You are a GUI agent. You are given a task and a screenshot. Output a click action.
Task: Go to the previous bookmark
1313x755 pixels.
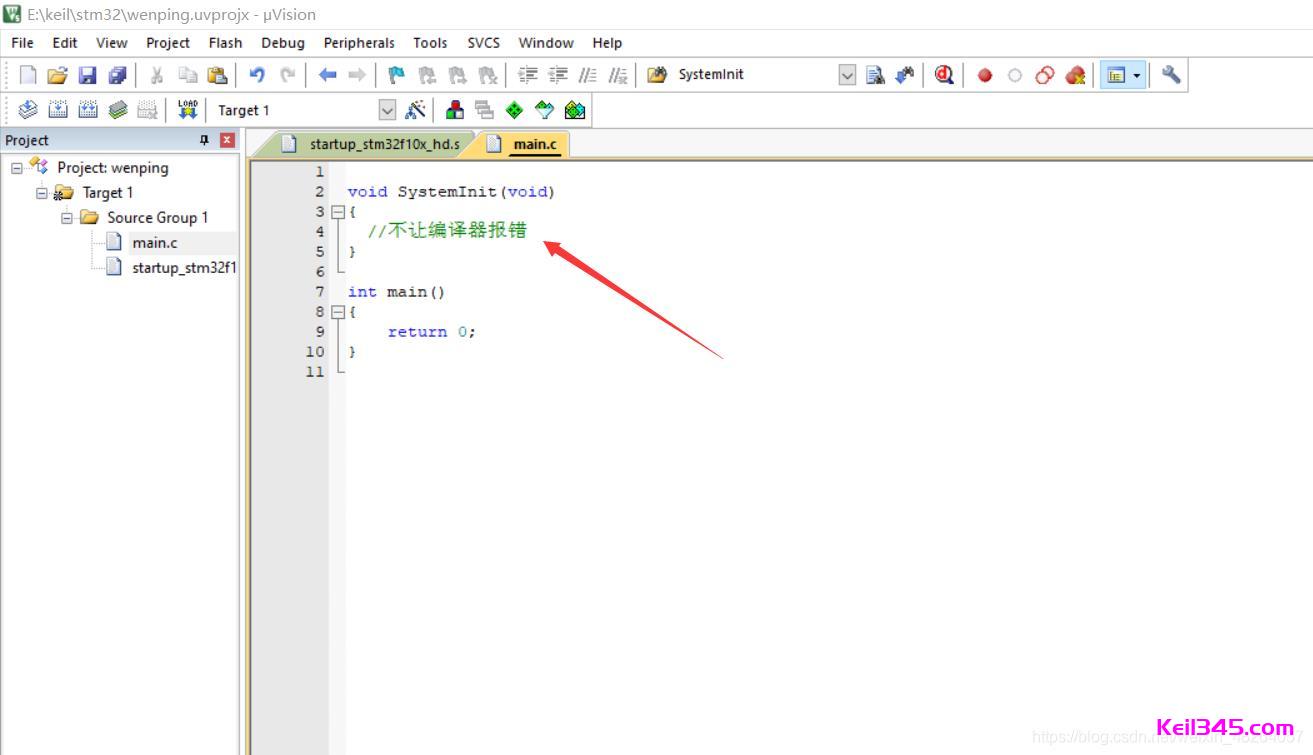pos(427,75)
